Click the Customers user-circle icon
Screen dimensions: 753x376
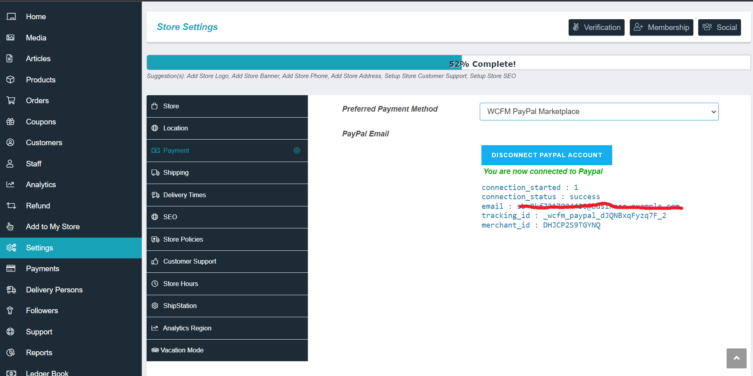11,143
